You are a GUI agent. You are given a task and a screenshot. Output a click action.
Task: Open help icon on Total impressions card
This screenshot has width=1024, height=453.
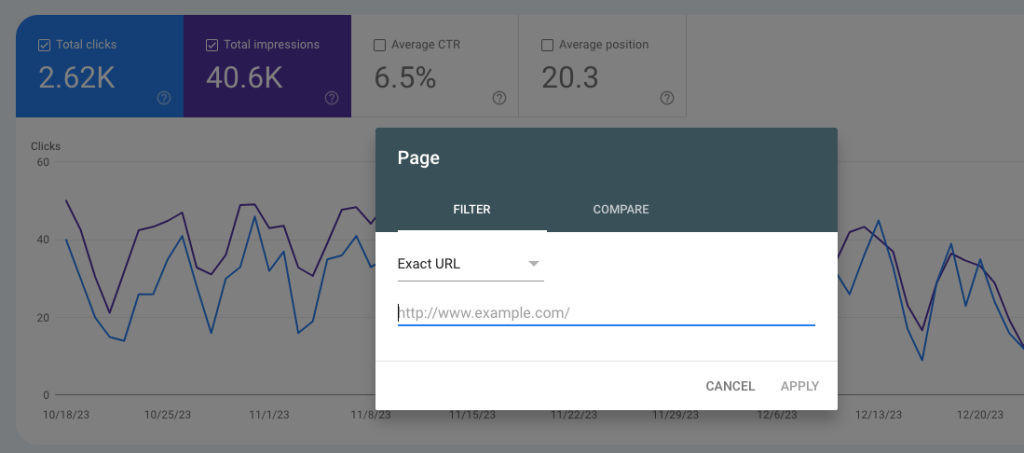[332, 98]
